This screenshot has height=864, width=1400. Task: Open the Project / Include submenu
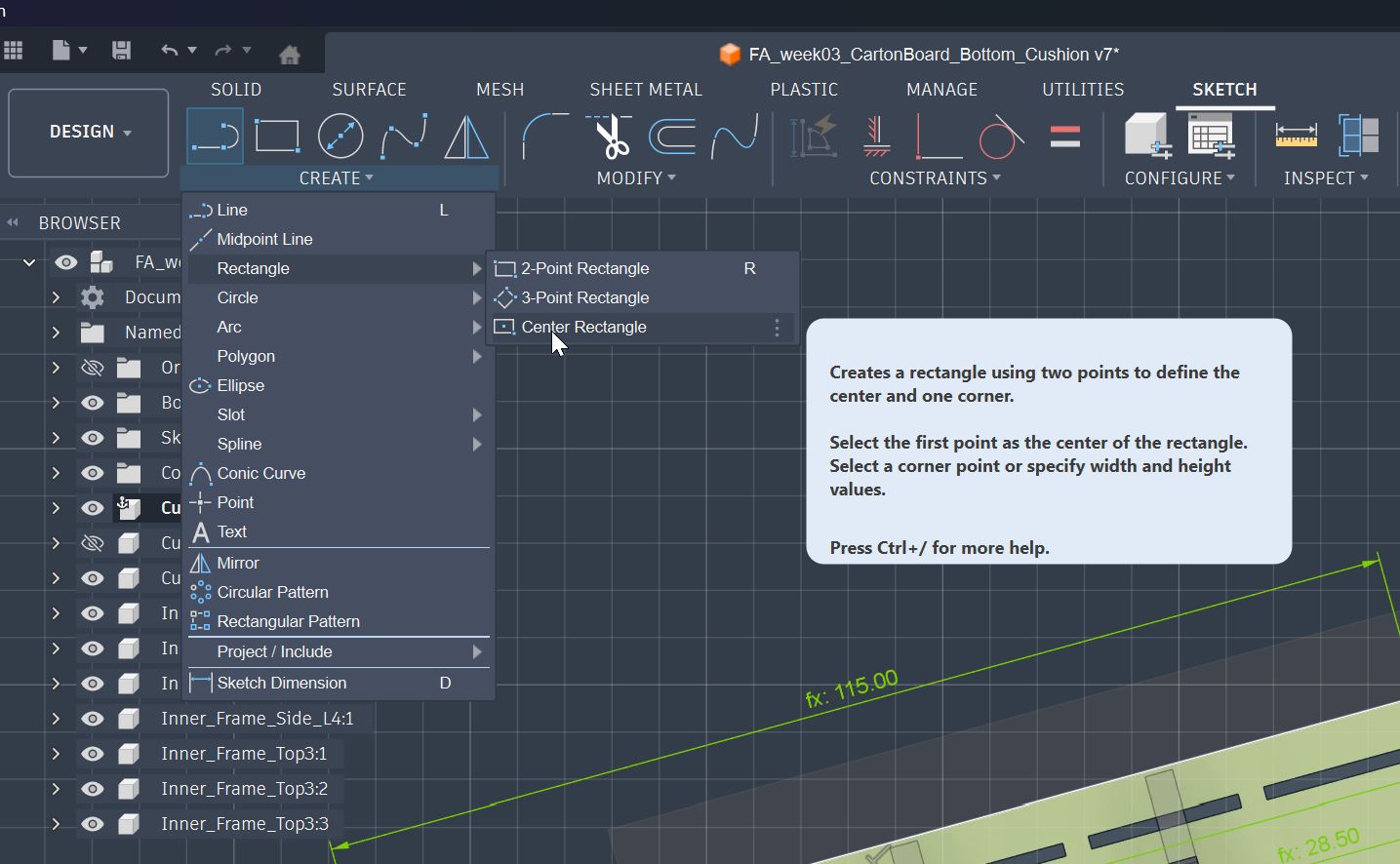pos(339,651)
